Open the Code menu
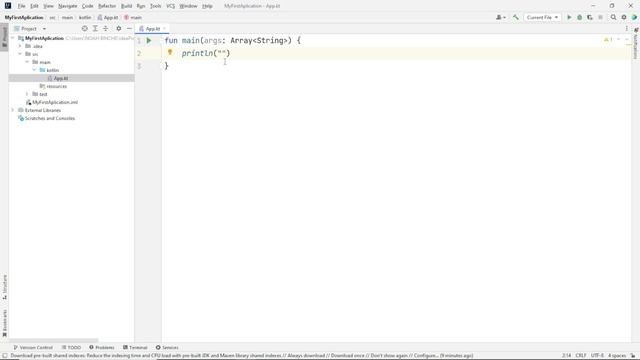 click(87, 6)
